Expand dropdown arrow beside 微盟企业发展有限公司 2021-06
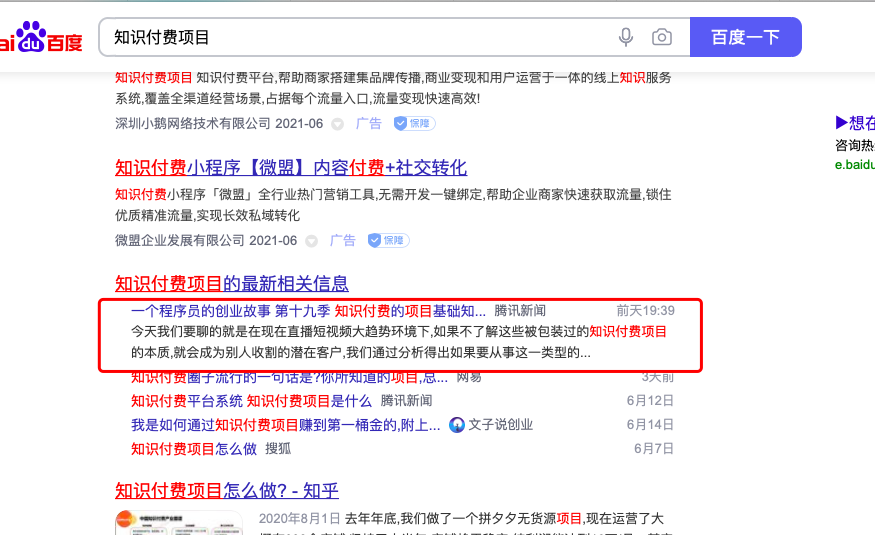 (x=311, y=241)
